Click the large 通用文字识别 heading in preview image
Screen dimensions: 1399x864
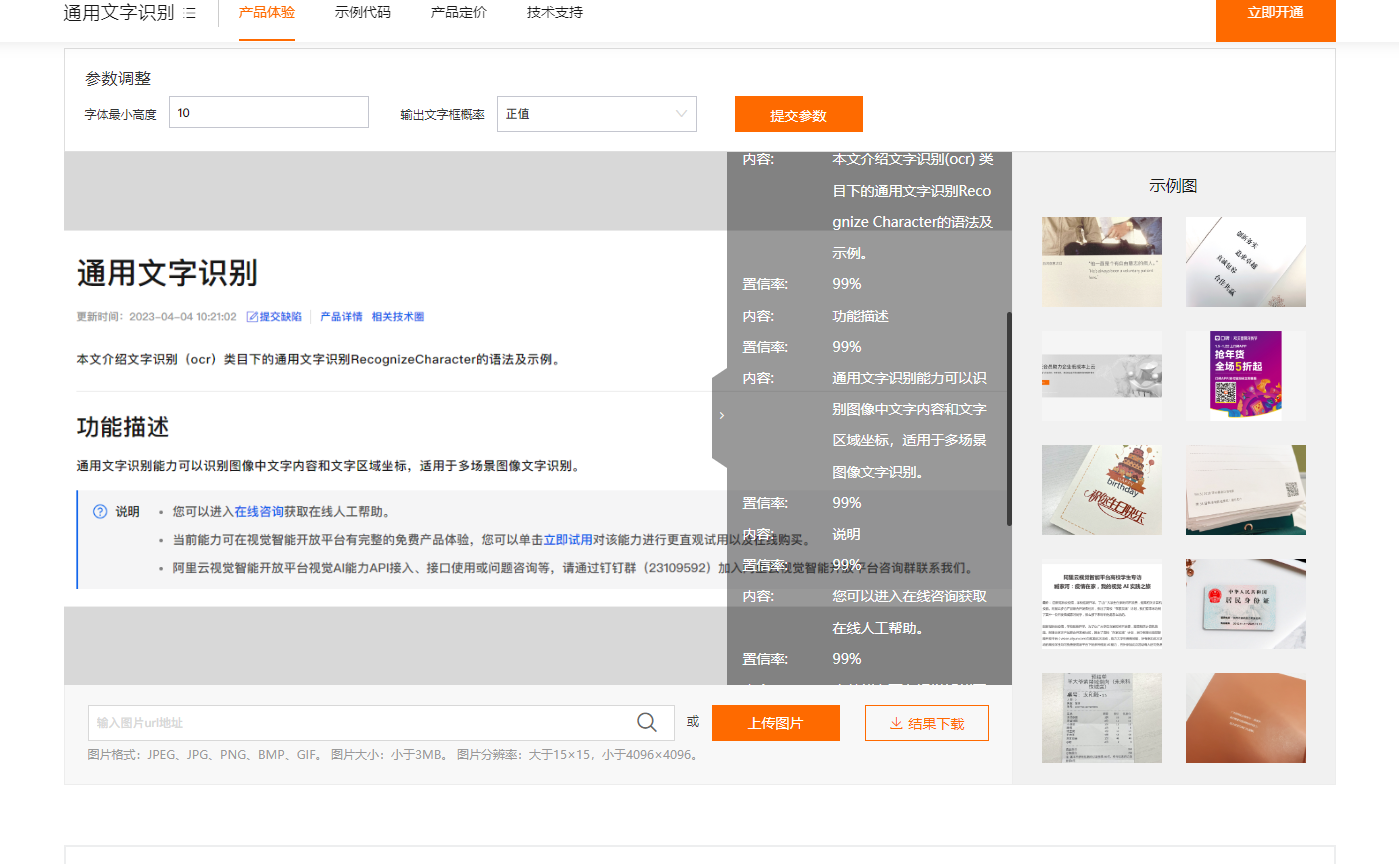168,273
